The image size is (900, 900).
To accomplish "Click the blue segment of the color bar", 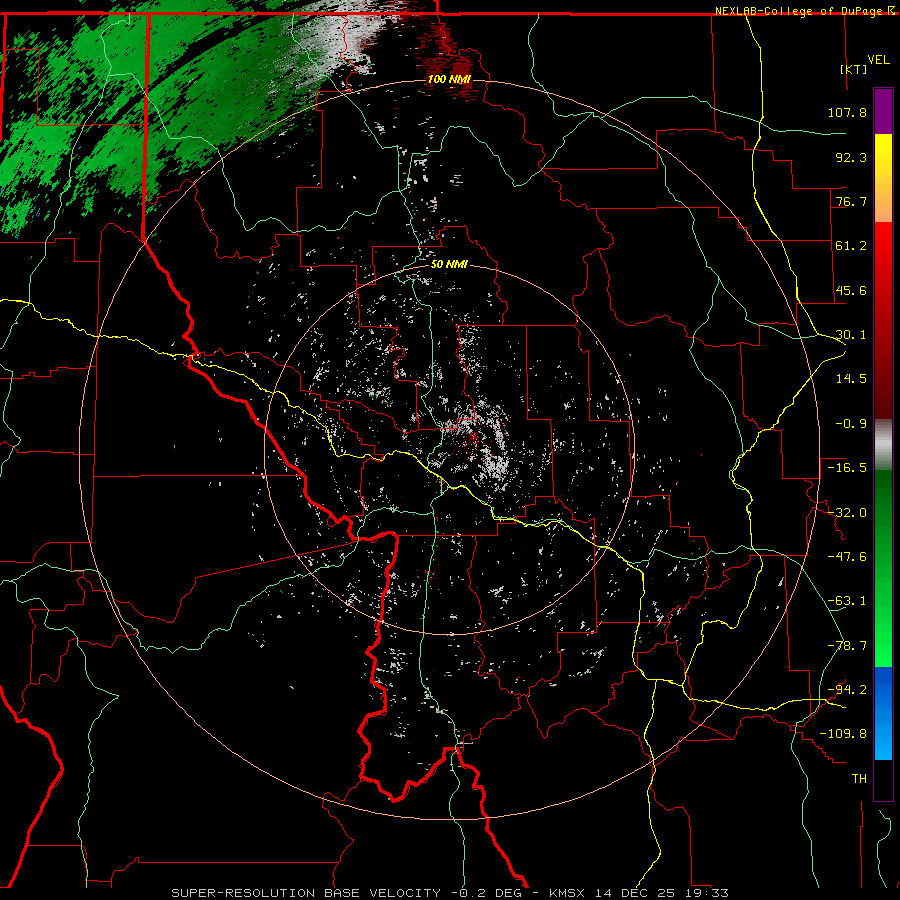I will tap(883, 713).
